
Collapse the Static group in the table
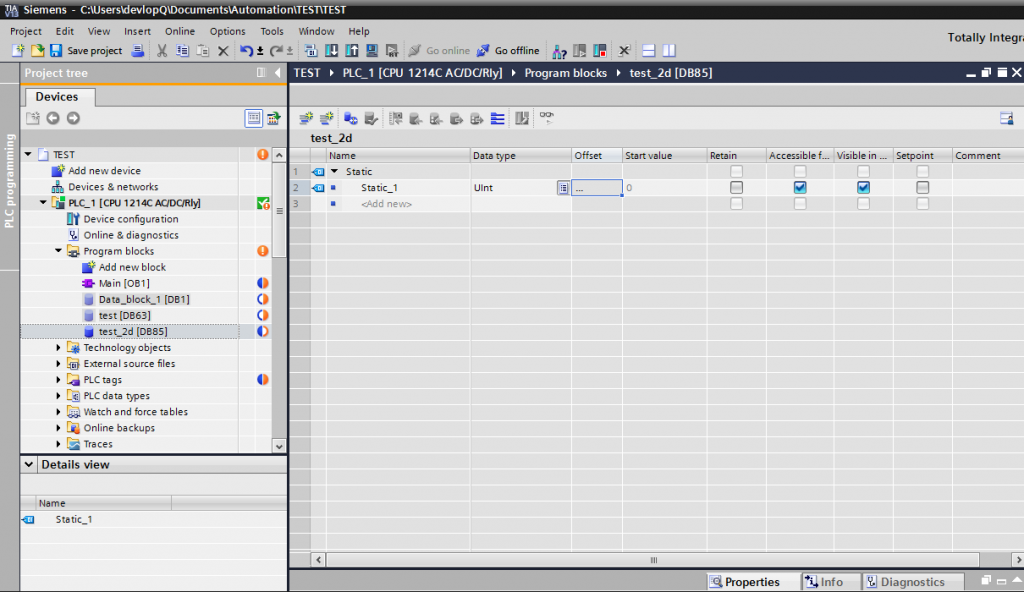click(334, 171)
